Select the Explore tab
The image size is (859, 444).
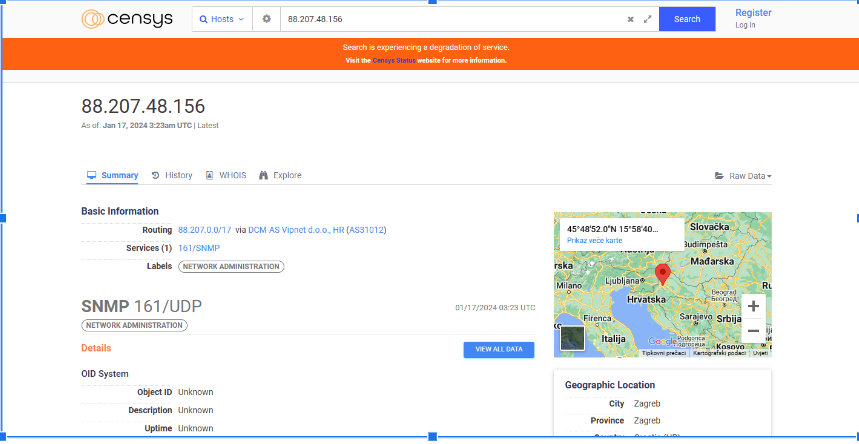pos(280,175)
